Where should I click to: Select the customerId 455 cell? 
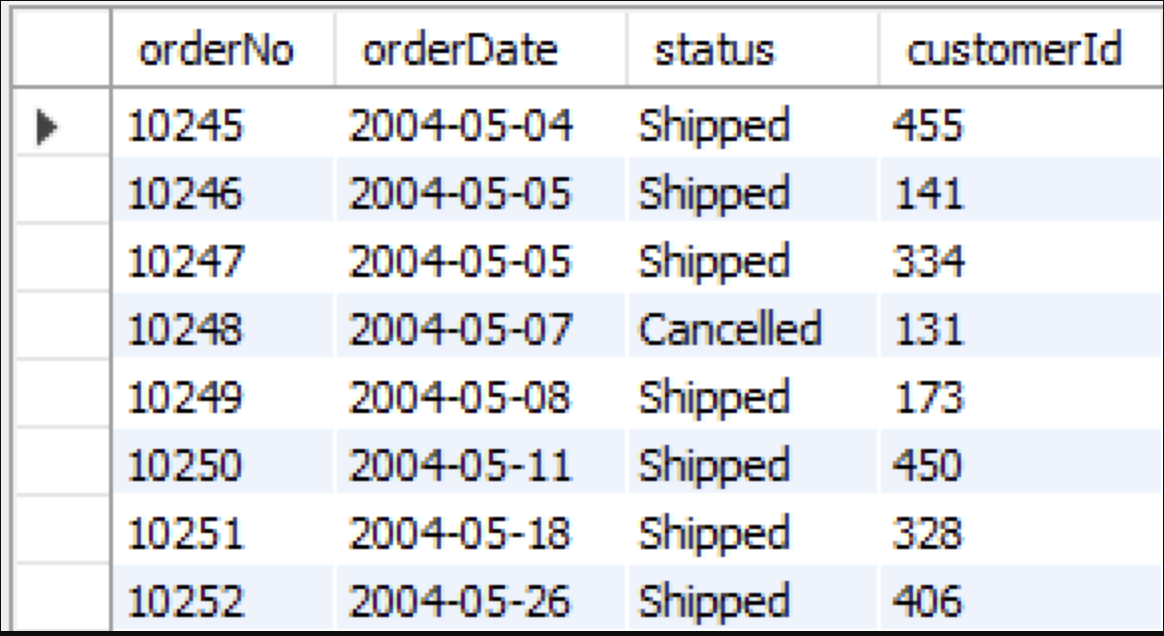click(x=1022, y=124)
